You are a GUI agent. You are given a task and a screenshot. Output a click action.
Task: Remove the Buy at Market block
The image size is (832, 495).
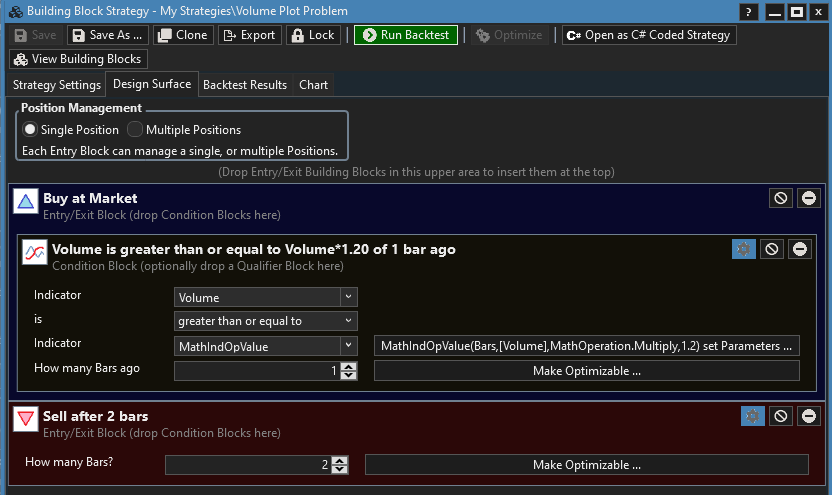808,198
